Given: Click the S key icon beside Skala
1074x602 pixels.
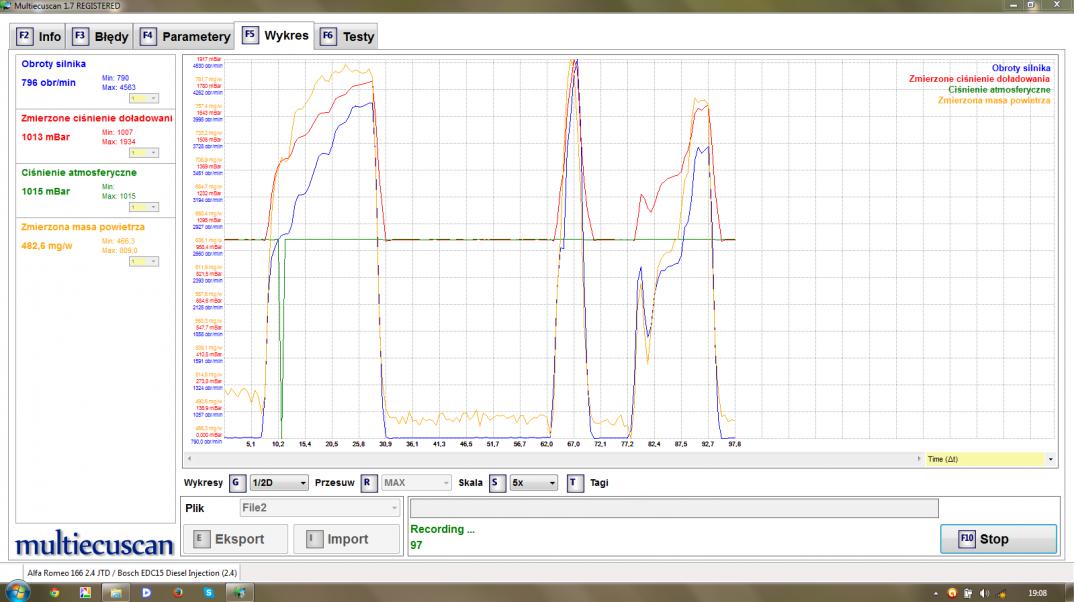Looking at the screenshot, I should (x=496, y=483).
